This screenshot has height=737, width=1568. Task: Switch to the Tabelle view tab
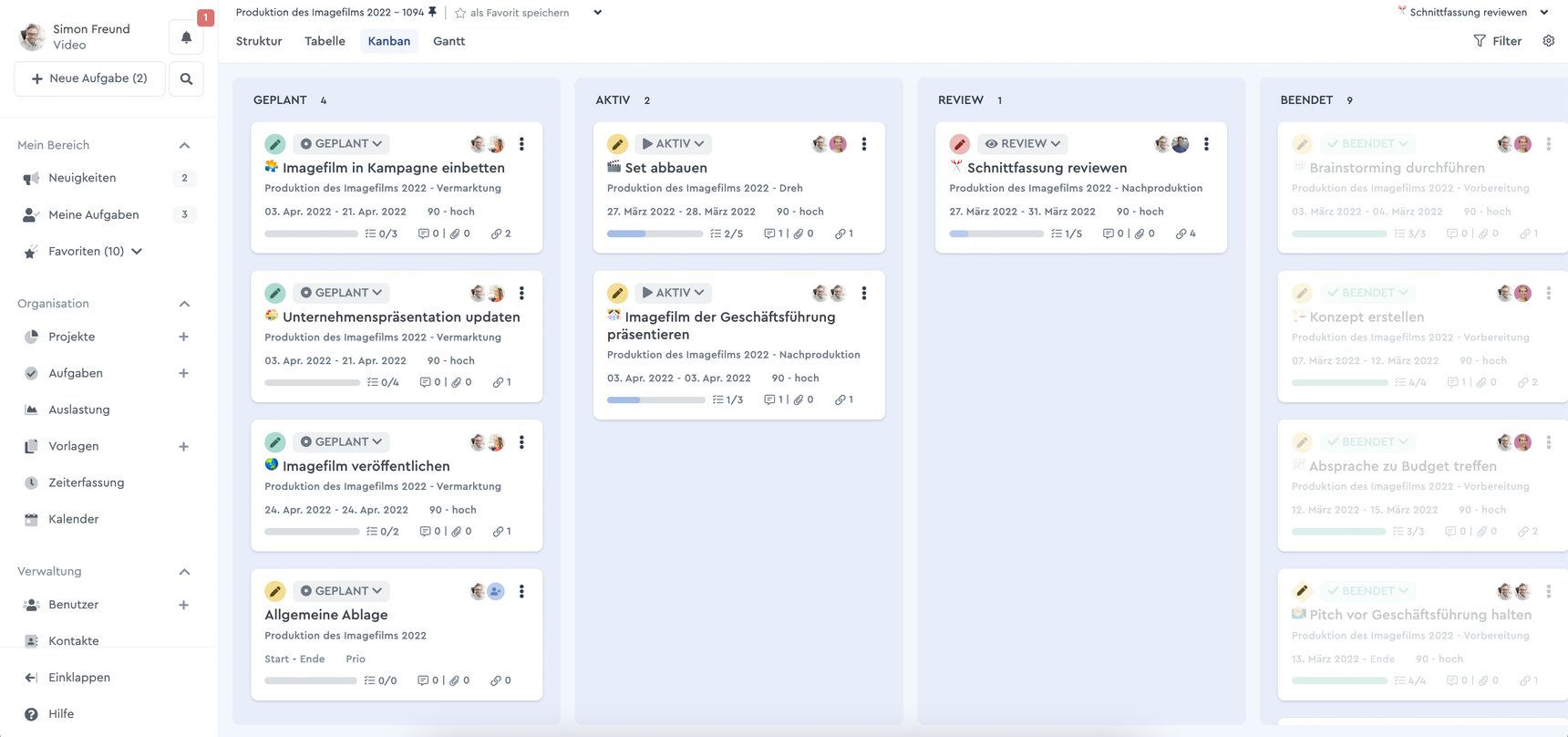pyautogui.click(x=325, y=41)
